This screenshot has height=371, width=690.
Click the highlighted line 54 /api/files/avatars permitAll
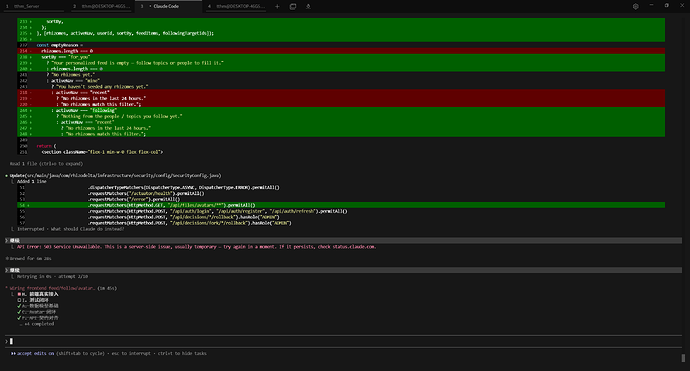[341, 205]
